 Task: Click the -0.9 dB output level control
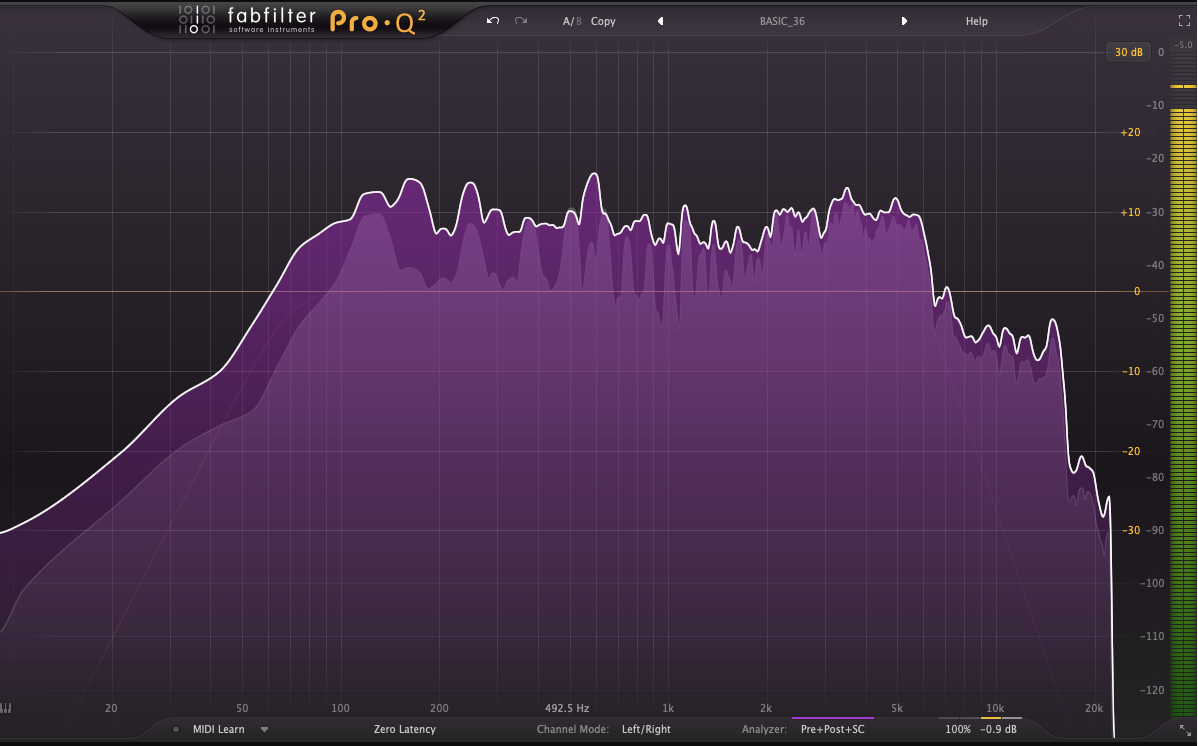[999, 730]
